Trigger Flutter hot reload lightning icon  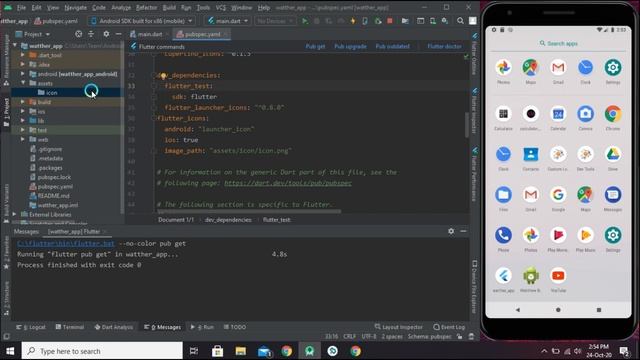tap(353, 21)
